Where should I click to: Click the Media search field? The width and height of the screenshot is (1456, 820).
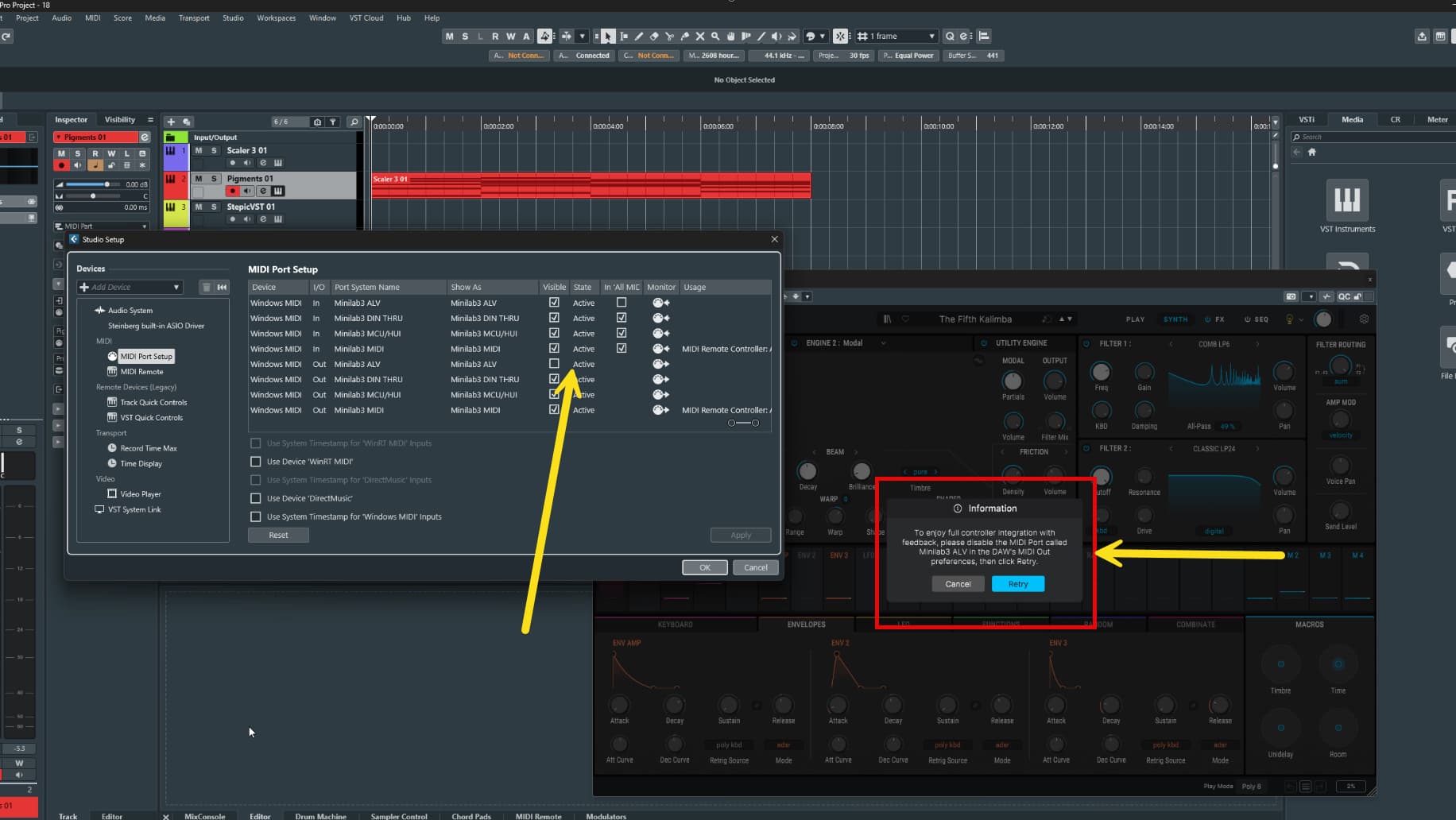coord(1373,137)
